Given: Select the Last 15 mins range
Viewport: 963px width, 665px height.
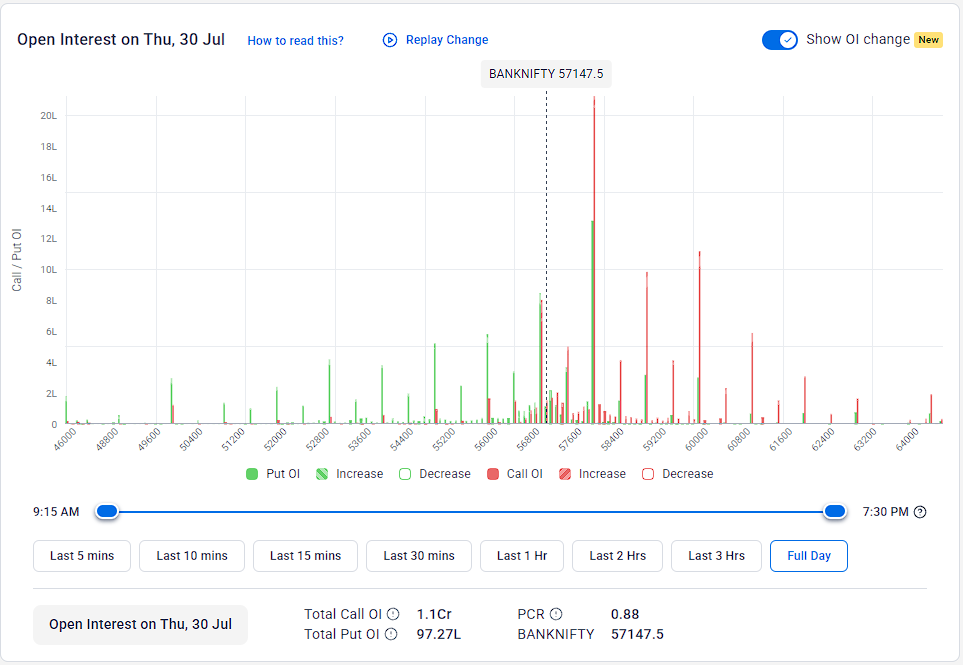Looking at the screenshot, I should [x=305, y=556].
